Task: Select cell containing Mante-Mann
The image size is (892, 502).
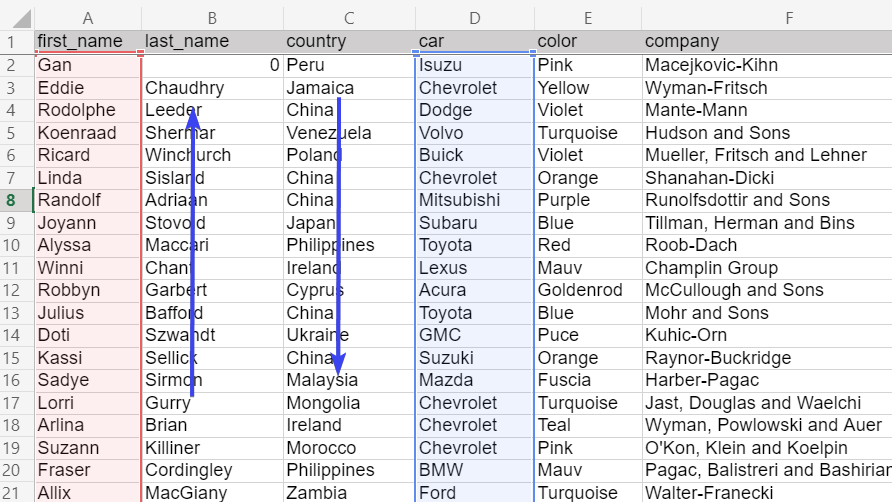Action: (766, 110)
